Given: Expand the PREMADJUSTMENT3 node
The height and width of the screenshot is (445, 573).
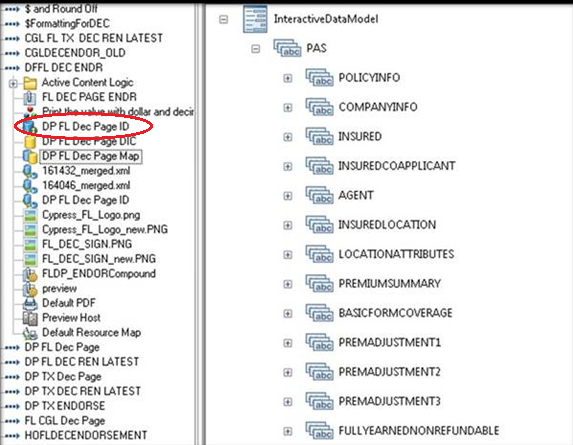Looking at the screenshot, I should (288, 402).
